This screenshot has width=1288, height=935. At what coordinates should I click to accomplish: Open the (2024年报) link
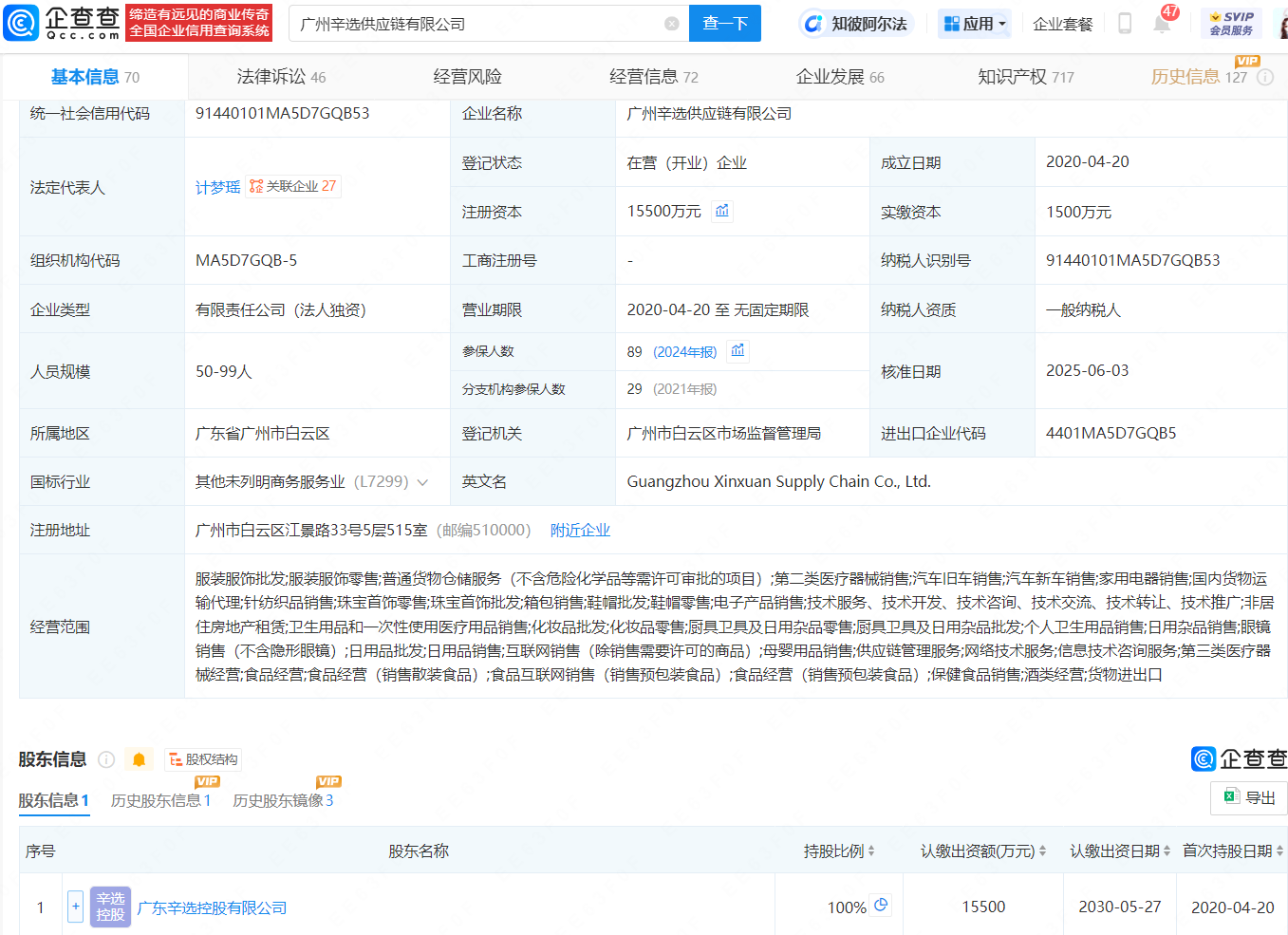pos(685,352)
